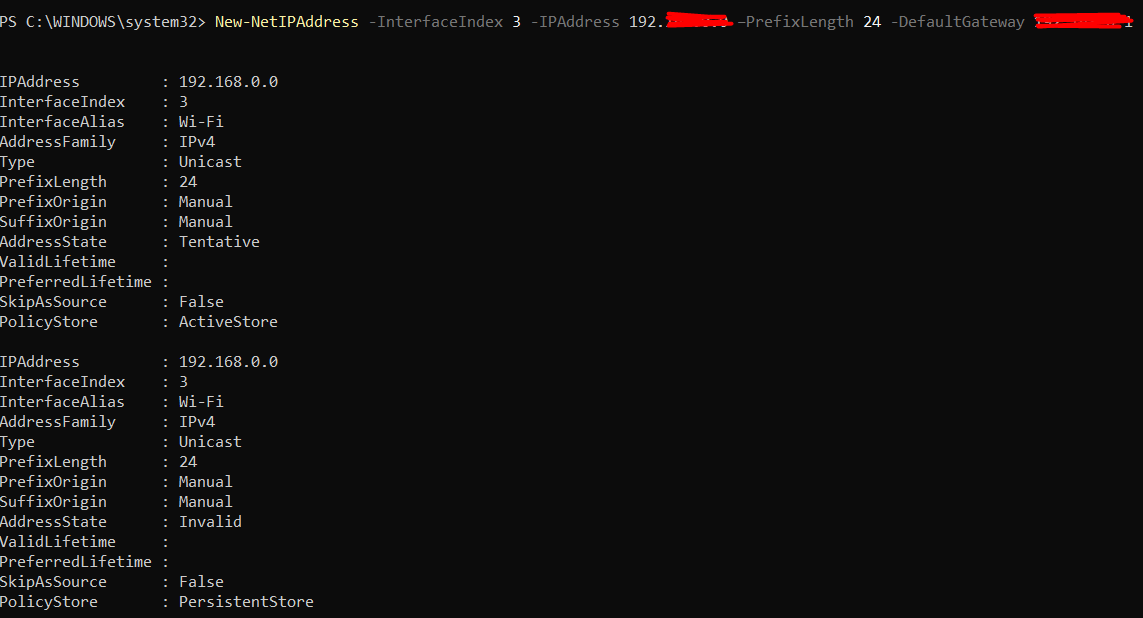Click the ActiveStore PolicyStore value
The height and width of the screenshot is (618, 1143).
tap(228, 321)
